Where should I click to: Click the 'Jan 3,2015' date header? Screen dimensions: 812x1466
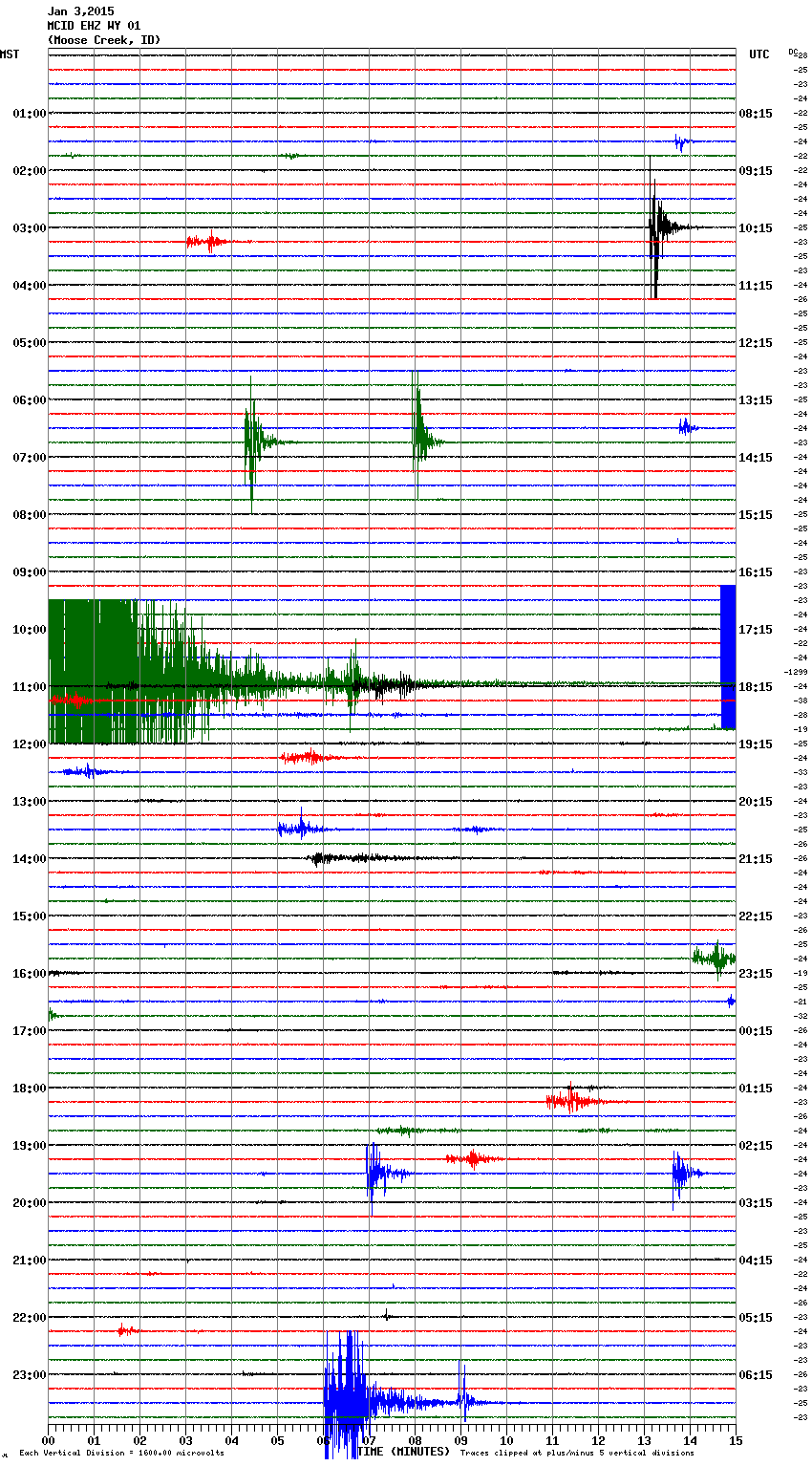point(80,11)
